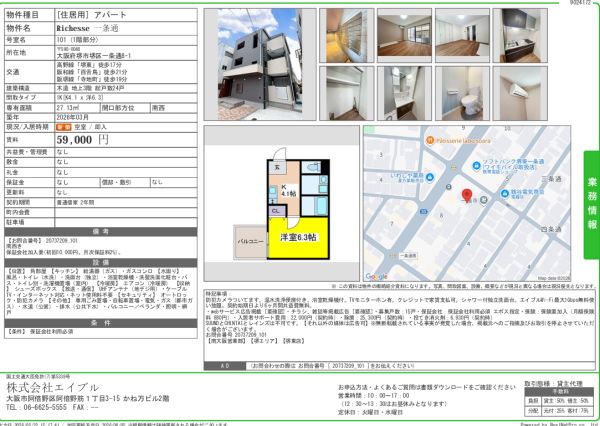This screenshot has width=600, height=426.
Task: Click the yellow 洋室6.3帖 room on floor plan
Action: (x=298, y=238)
